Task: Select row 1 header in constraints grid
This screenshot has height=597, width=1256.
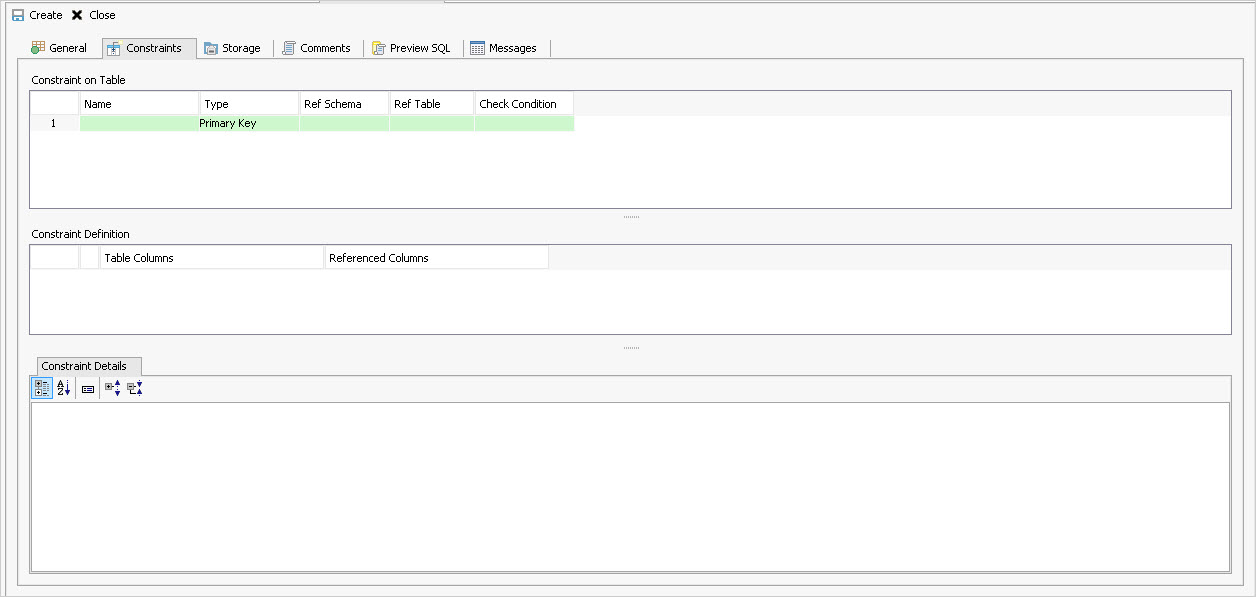Action: (x=54, y=123)
